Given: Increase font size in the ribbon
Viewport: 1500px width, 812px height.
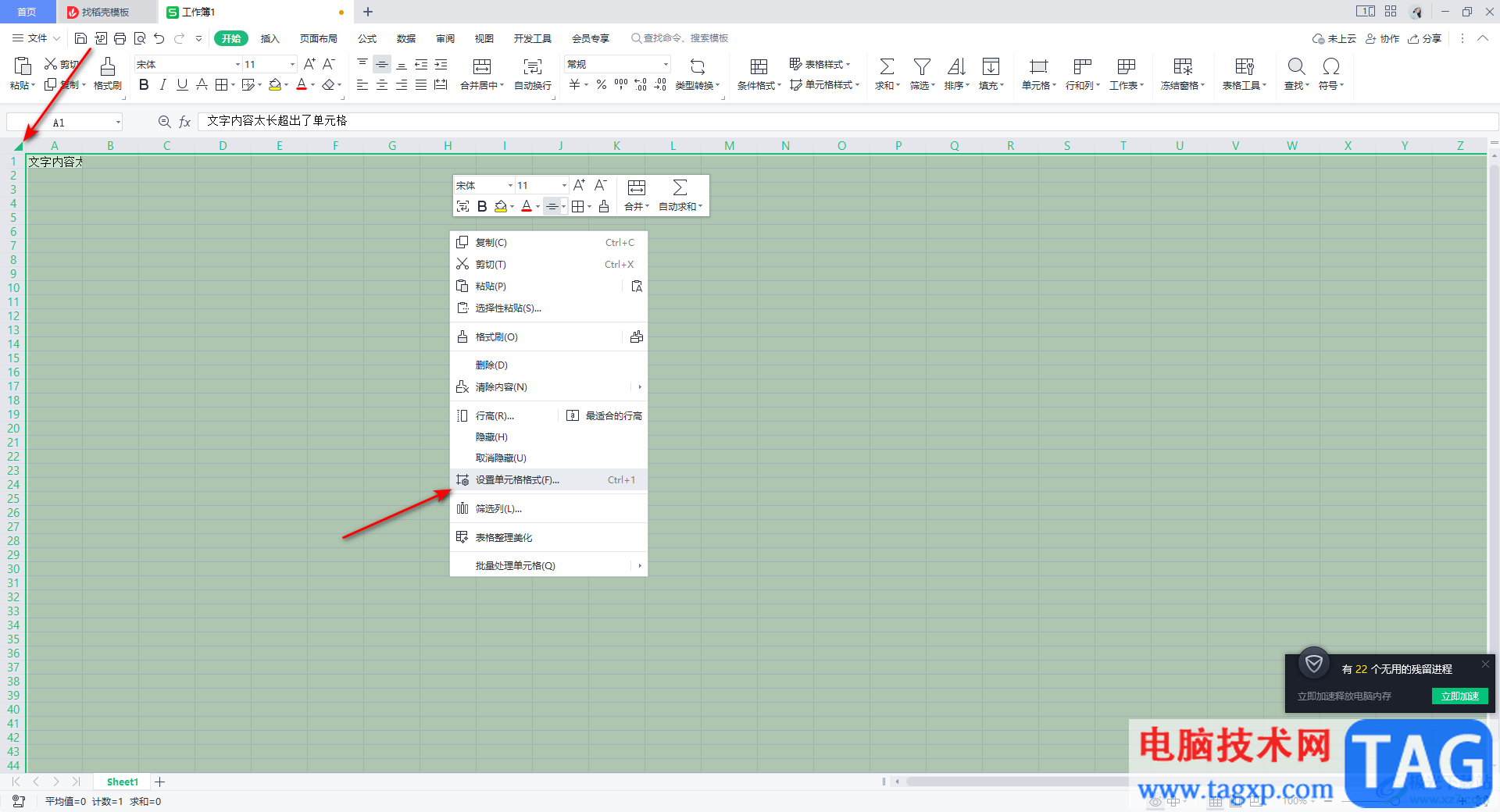Looking at the screenshot, I should (x=309, y=64).
